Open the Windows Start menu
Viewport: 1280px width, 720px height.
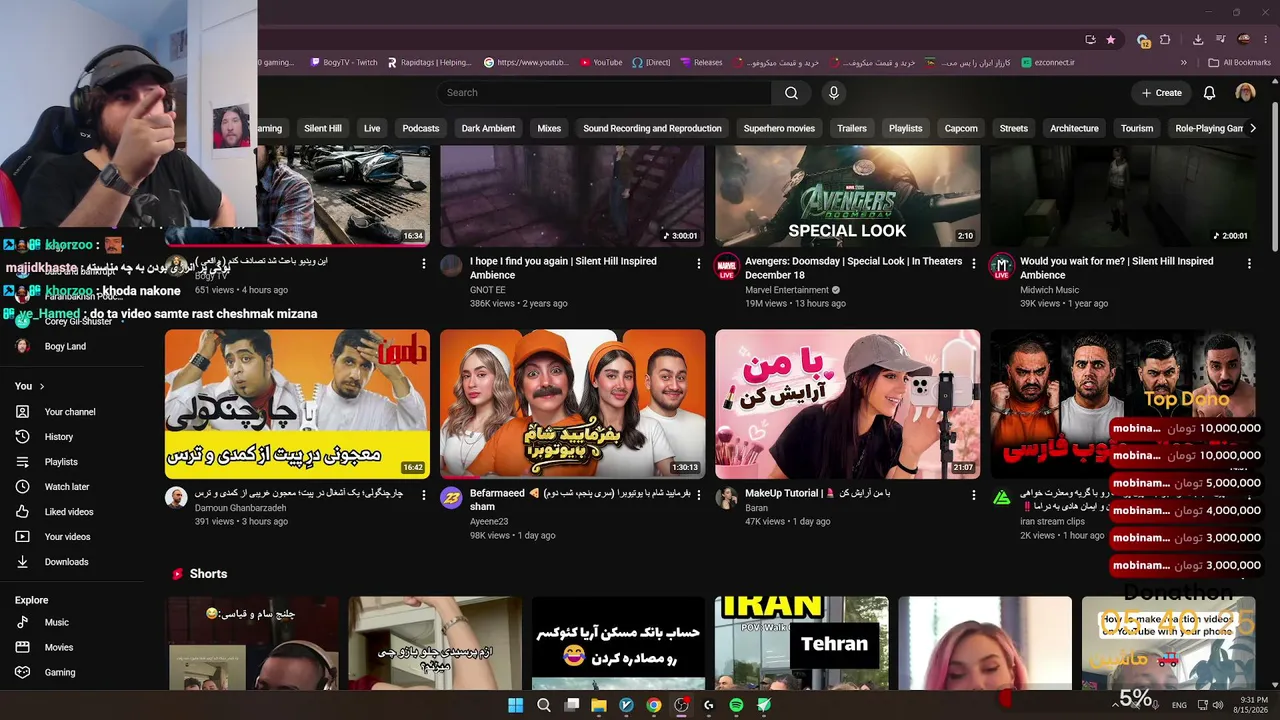pyautogui.click(x=515, y=705)
